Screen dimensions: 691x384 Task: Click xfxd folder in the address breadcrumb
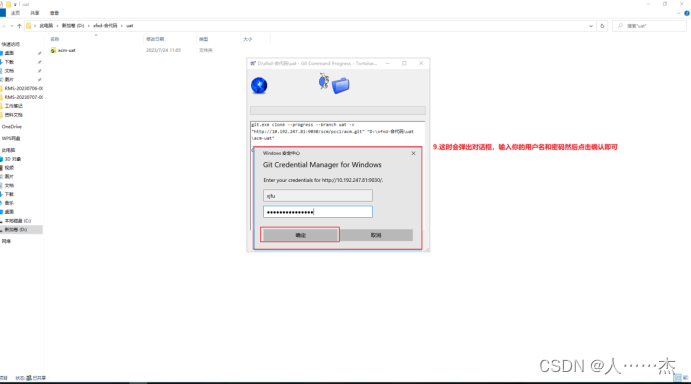click(x=105, y=26)
